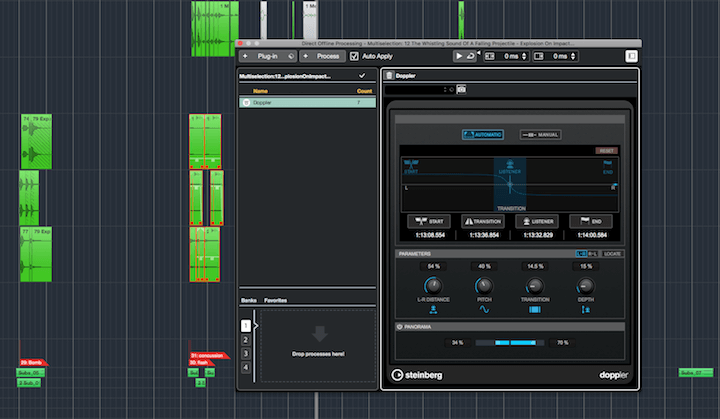This screenshot has height=419, width=720.
Task: Click the bars icon under Transition knob
Action: pyautogui.click(x=534, y=310)
